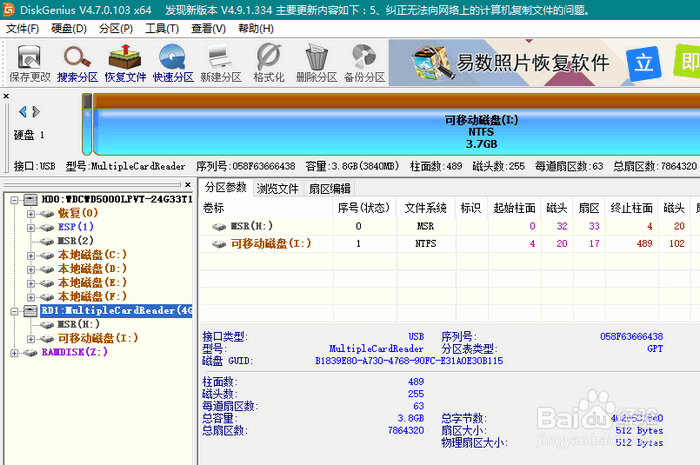Viewport: 700px width, 465px height.
Task: Select the highlighted RD1:MultipleCardReader tree item
Action: (x=116, y=311)
